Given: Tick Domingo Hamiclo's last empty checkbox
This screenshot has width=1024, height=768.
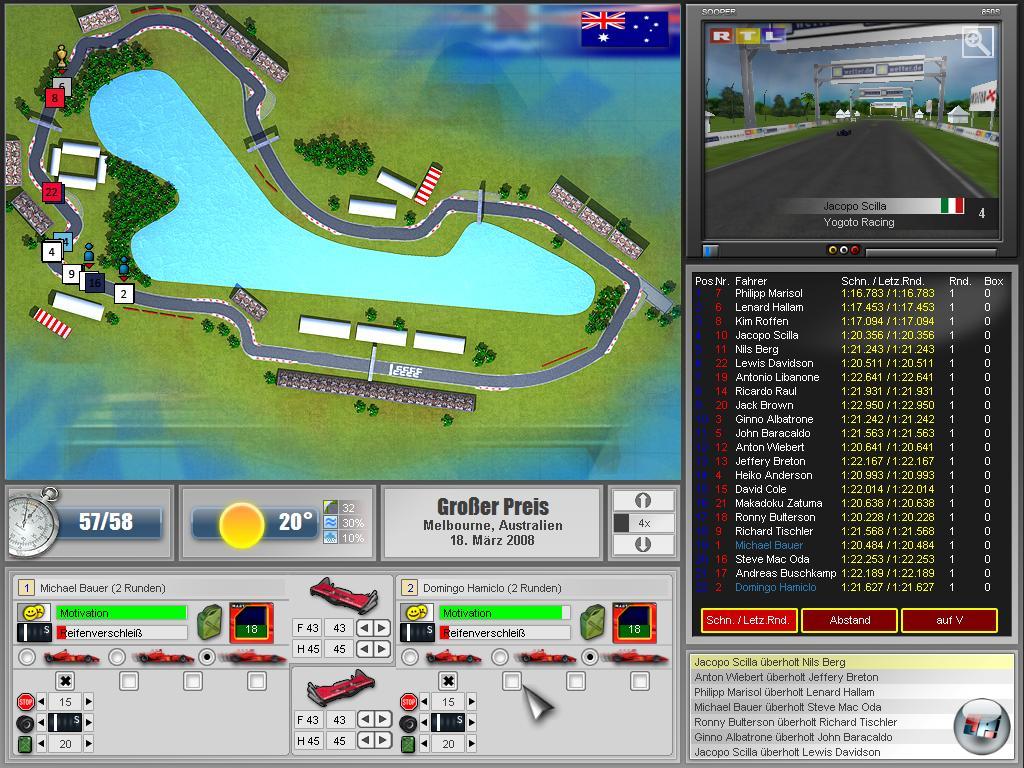Looking at the screenshot, I should pos(640,681).
